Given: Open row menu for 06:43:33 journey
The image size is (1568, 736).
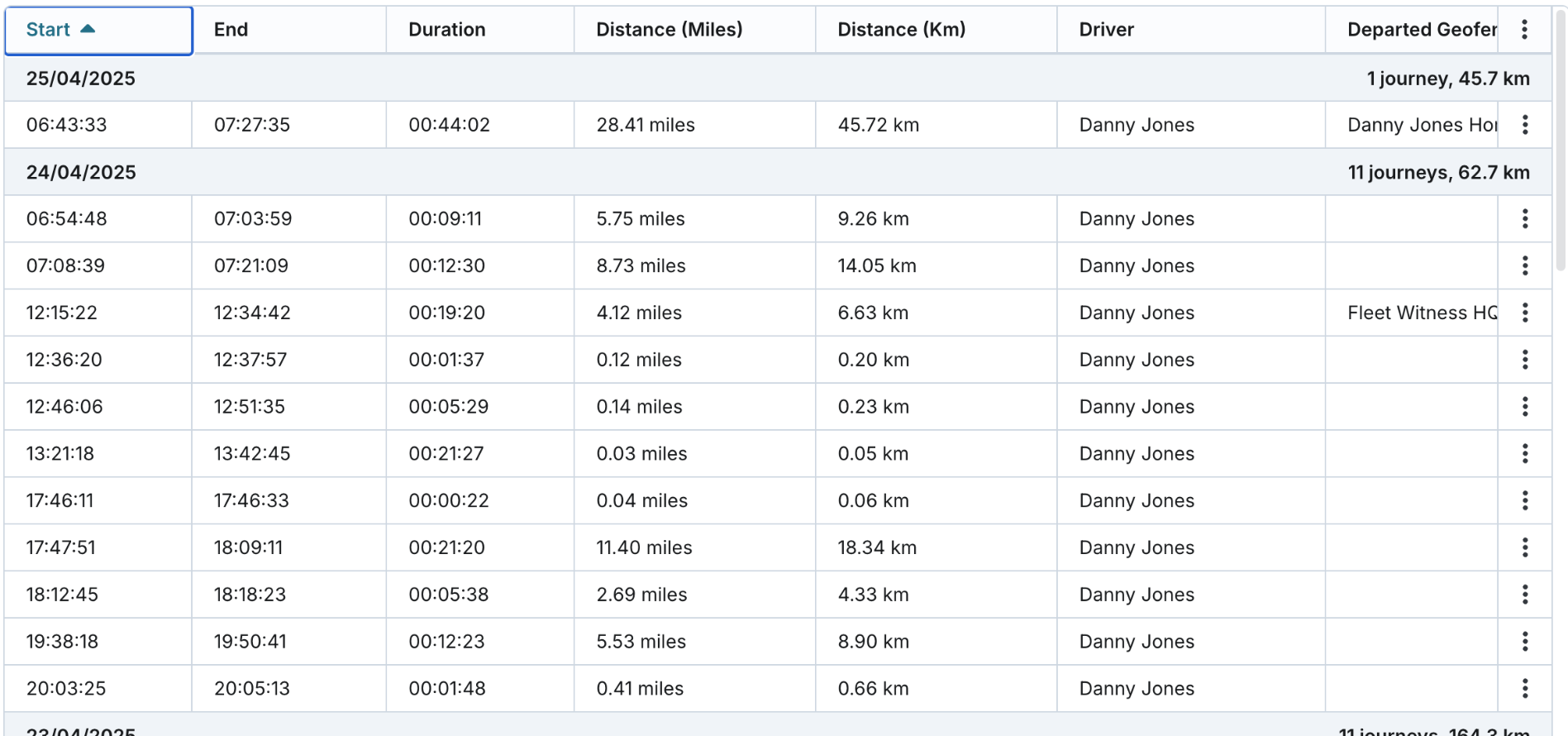Looking at the screenshot, I should point(1524,125).
